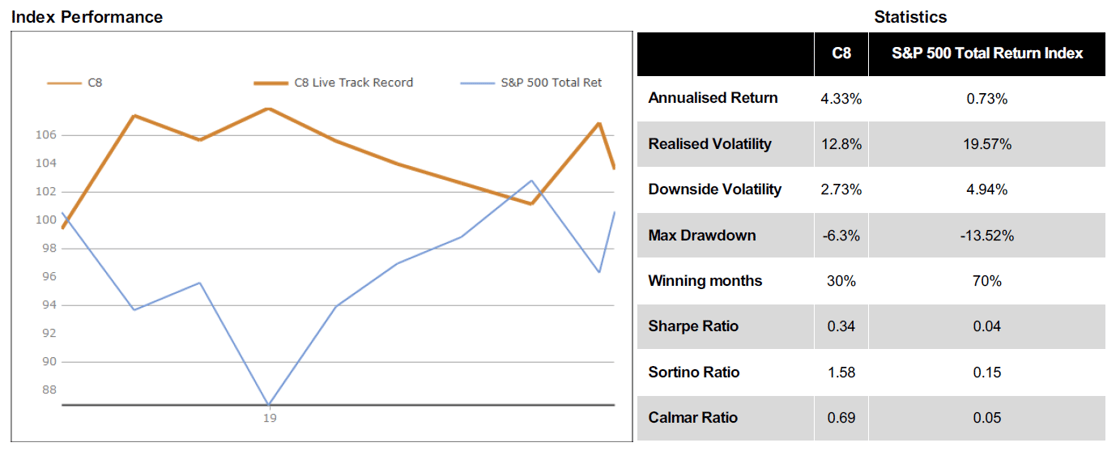Viewport: 1120px width, 464px height.
Task: Click the Index Performance heading
Action: (x=86, y=16)
